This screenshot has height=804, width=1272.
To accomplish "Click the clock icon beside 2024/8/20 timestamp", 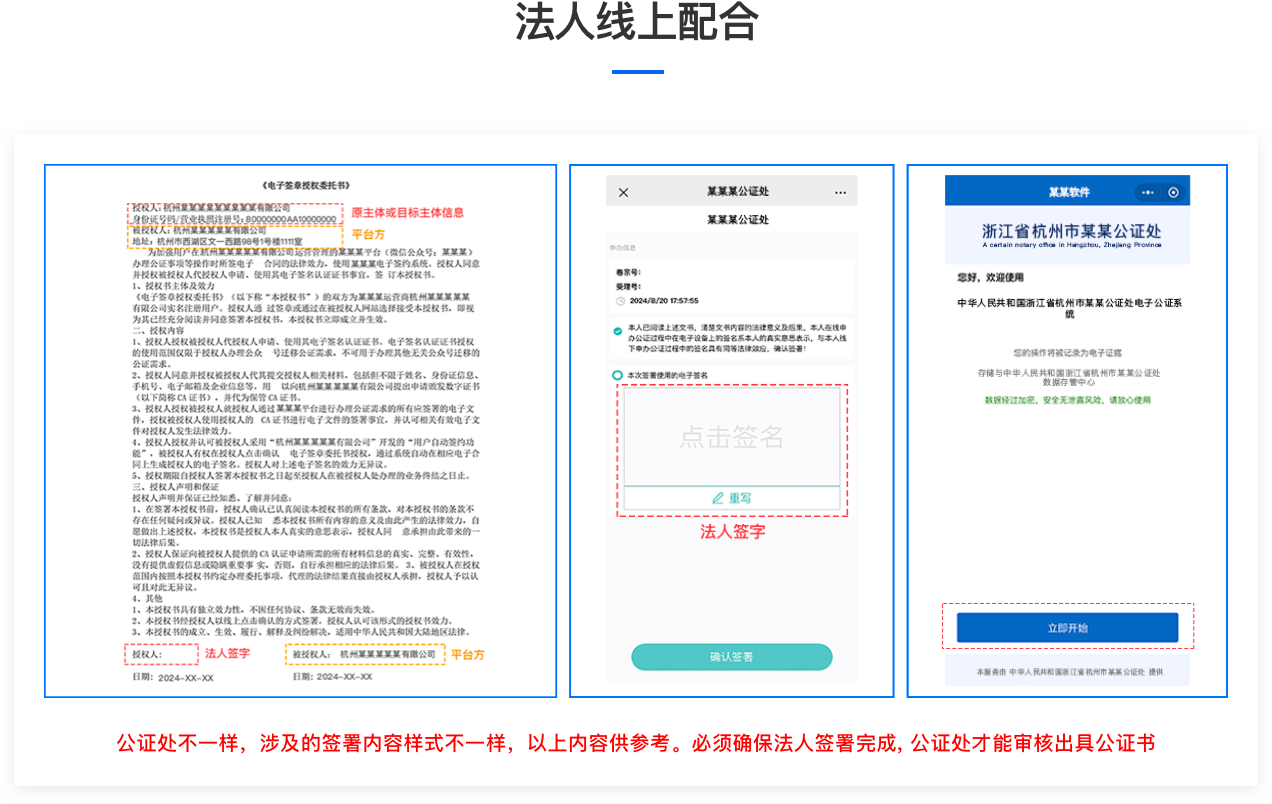I will (x=620, y=300).
